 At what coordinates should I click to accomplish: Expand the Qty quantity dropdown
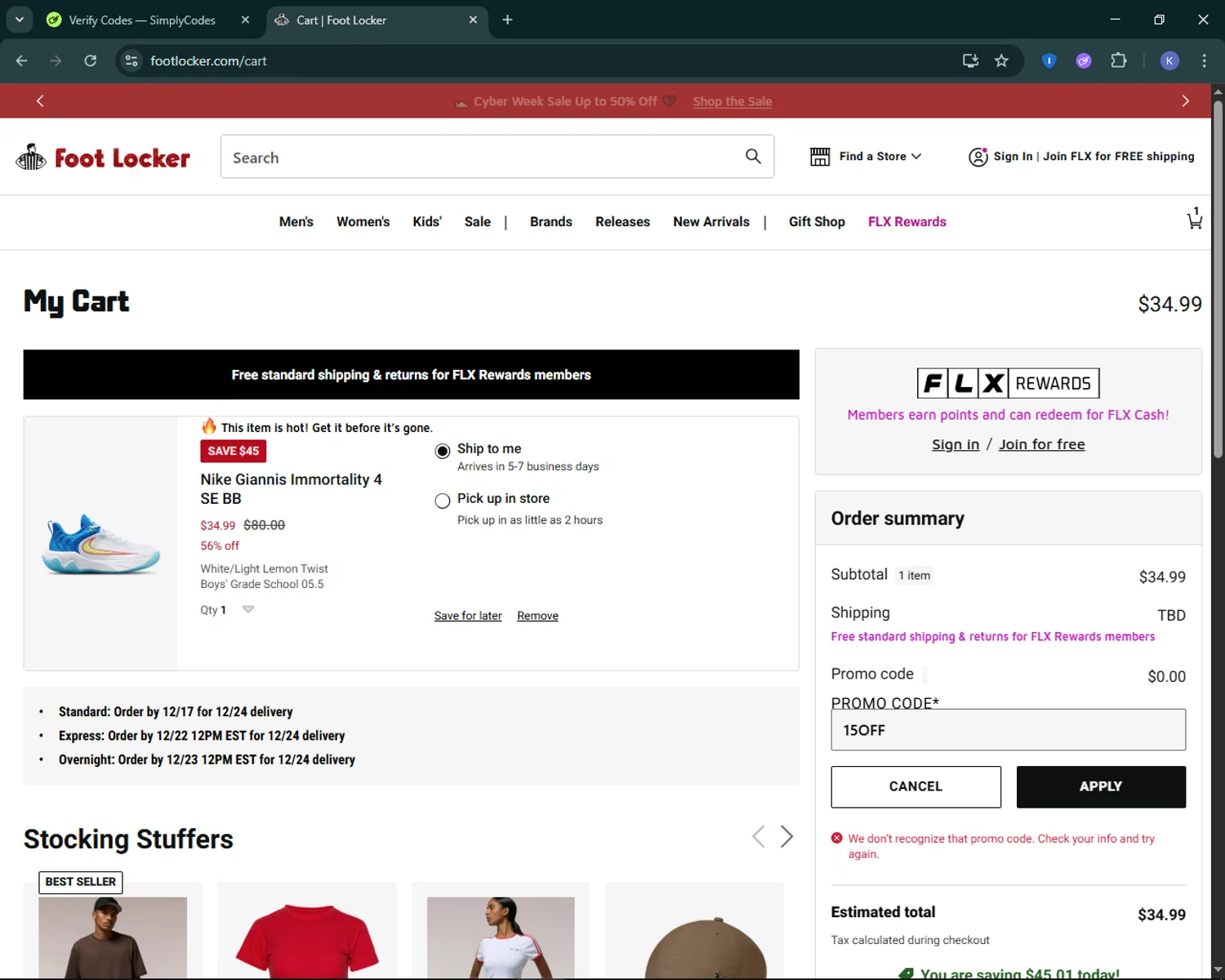coord(248,609)
